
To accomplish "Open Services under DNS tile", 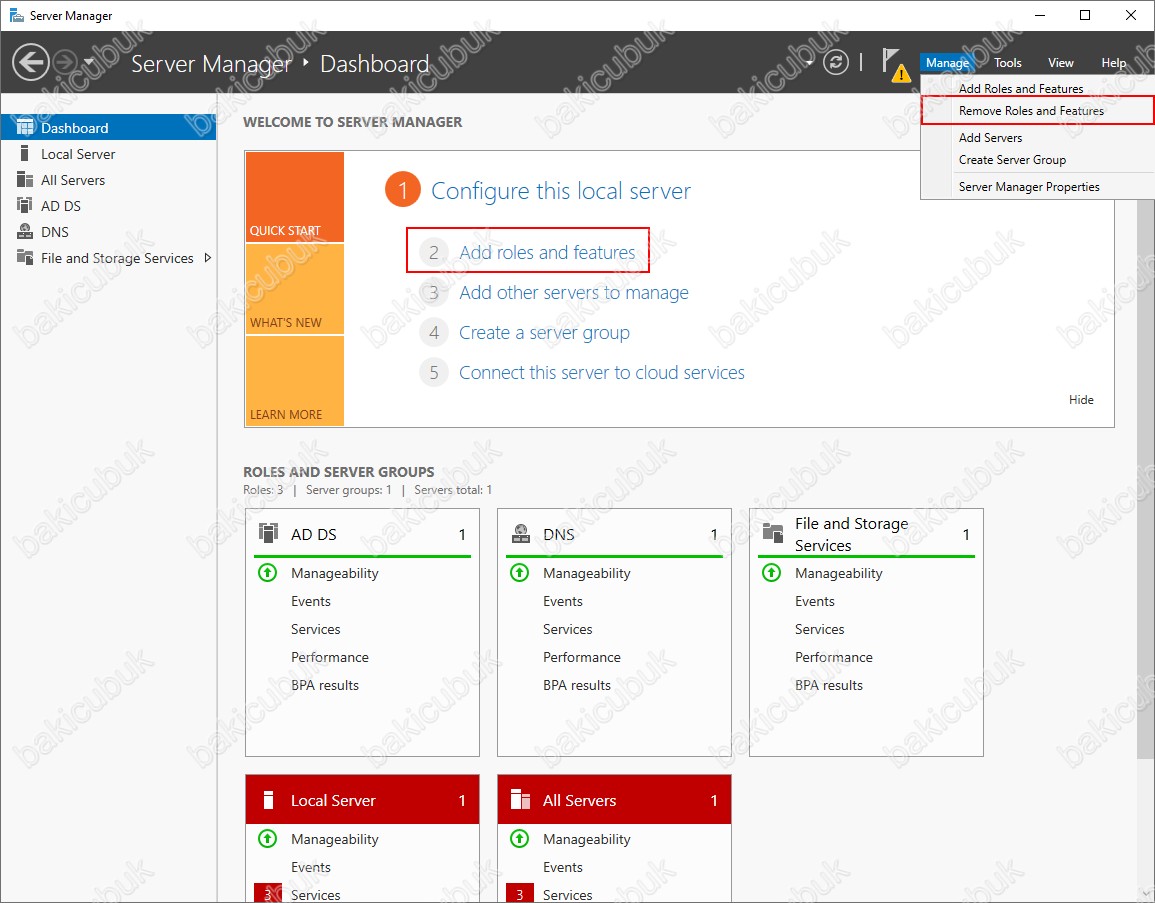I will click(567, 629).
